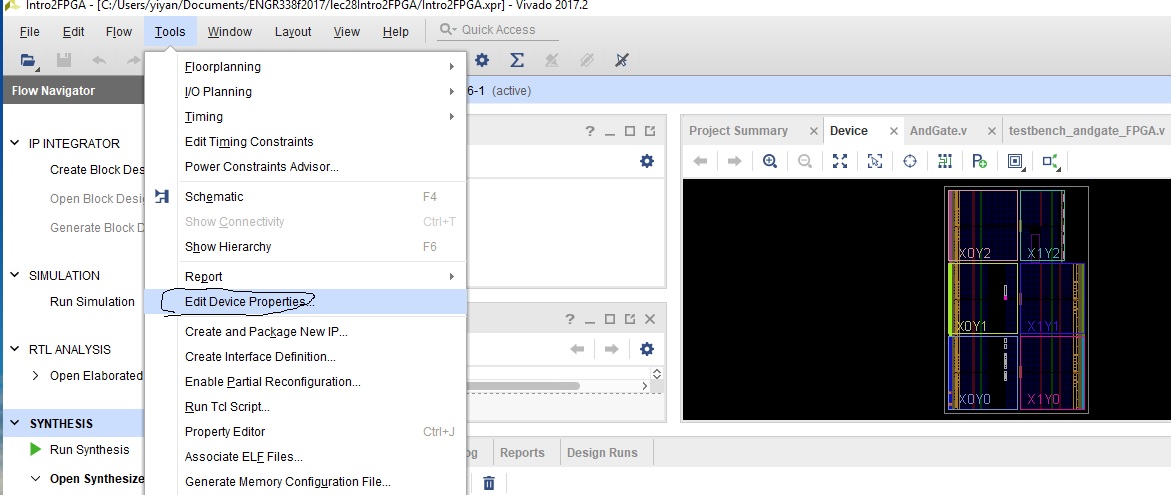The height and width of the screenshot is (495, 1171).
Task: Click the Routing Resources icon in Device toolbar
Action: (945, 161)
